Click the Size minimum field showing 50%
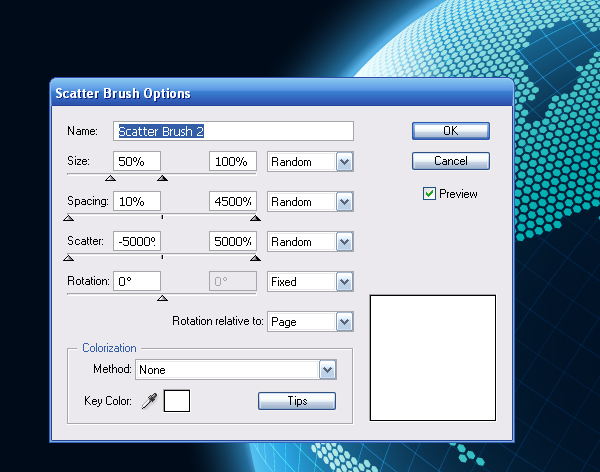This screenshot has height=472, width=600. pos(137,161)
